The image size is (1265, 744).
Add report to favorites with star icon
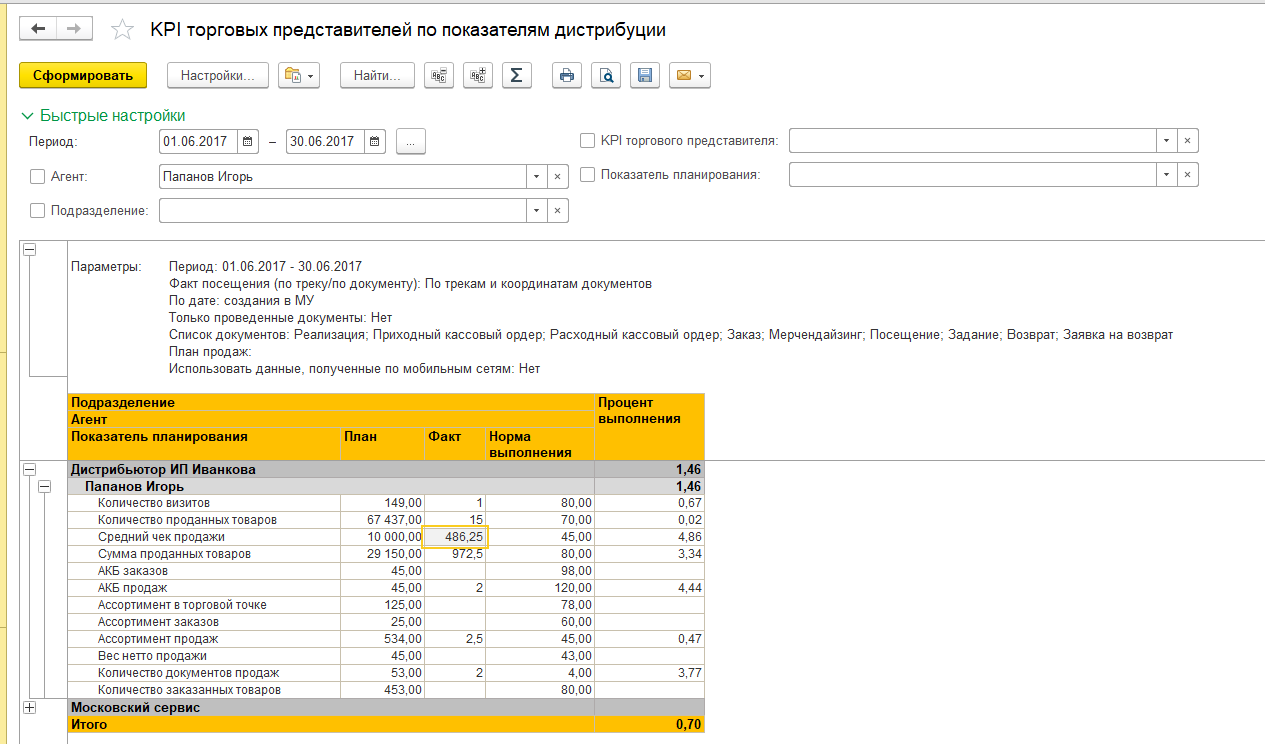pyautogui.click(x=122, y=30)
